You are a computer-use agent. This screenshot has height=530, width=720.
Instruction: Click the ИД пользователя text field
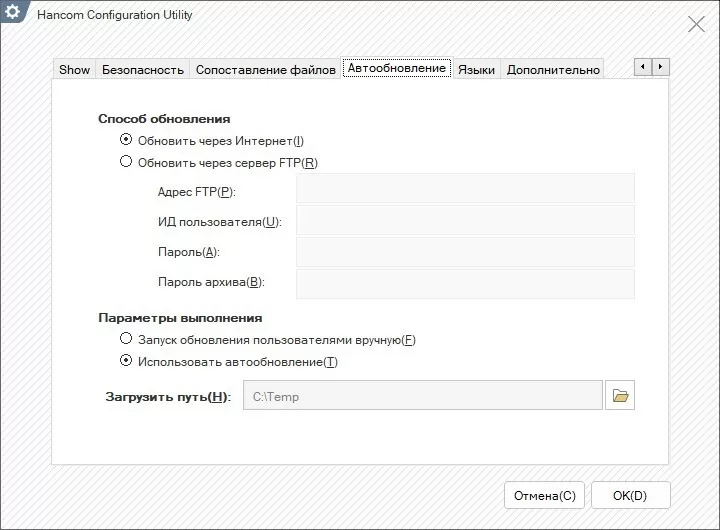[465, 221]
